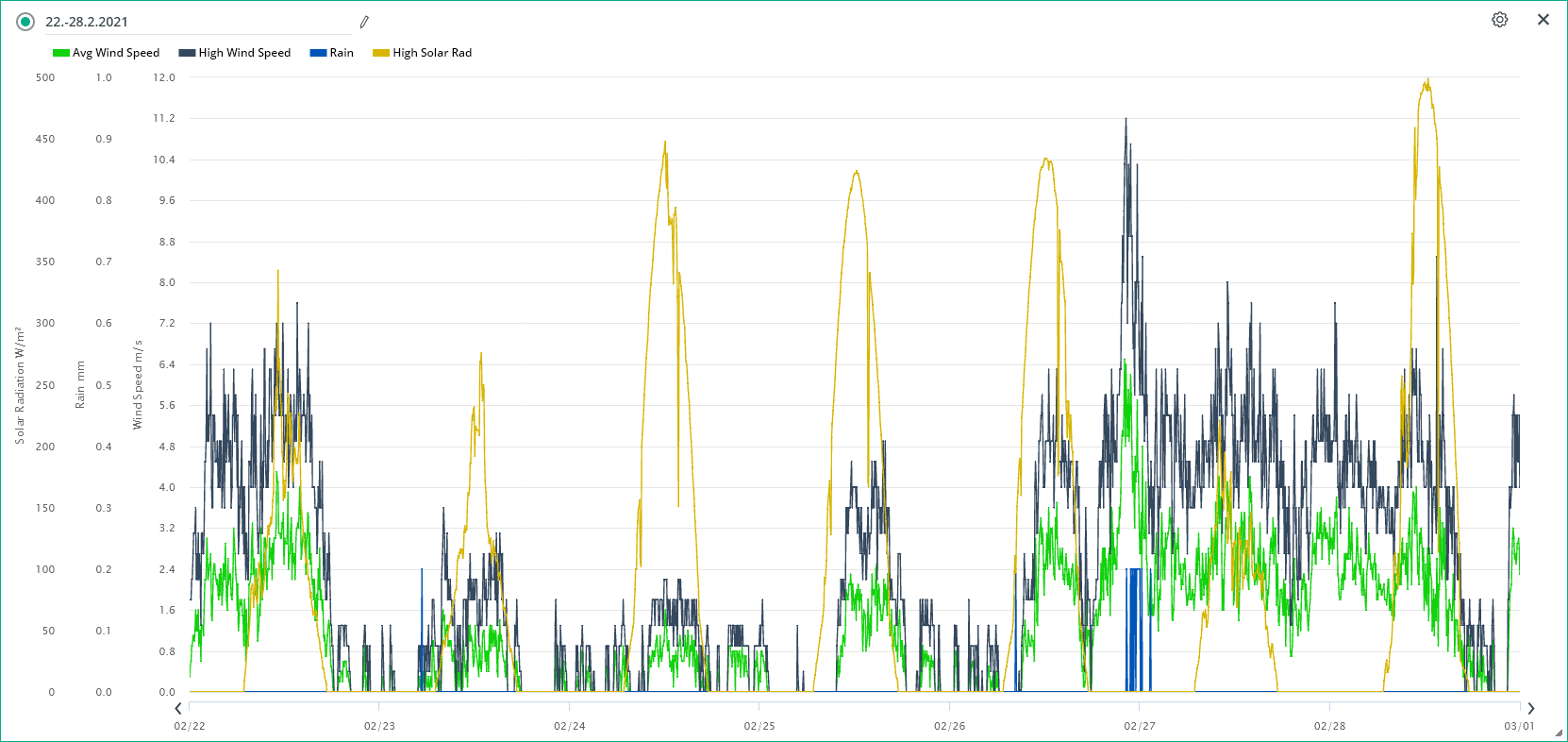The image size is (1568, 742).
Task: Click the 22.-28.2.2021 title field
Action: [x=198, y=22]
